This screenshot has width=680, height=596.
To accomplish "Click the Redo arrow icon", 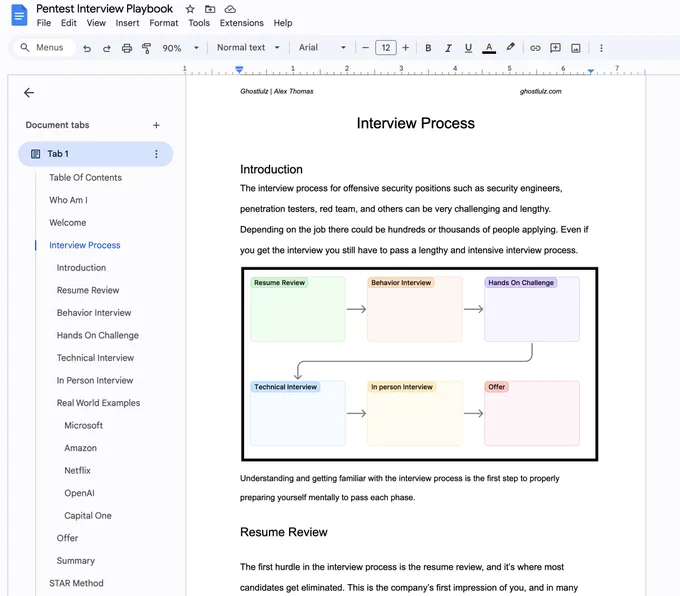I will tap(107, 48).
